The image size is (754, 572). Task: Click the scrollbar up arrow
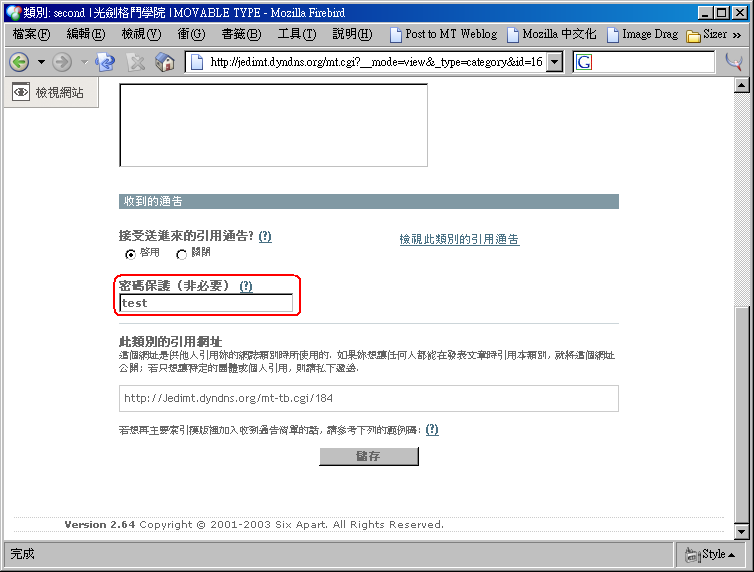(x=741, y=86)
